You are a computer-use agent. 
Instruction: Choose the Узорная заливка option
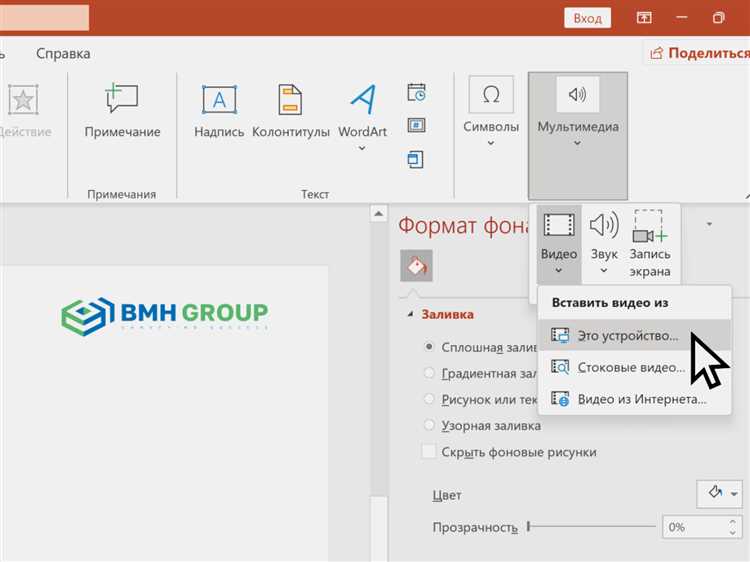click(429, 425)
